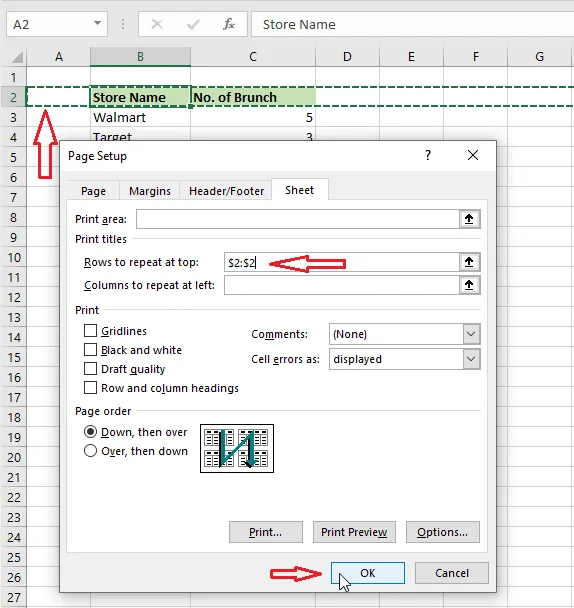
Task: Select column C header
Action: [x=253, y=57]
